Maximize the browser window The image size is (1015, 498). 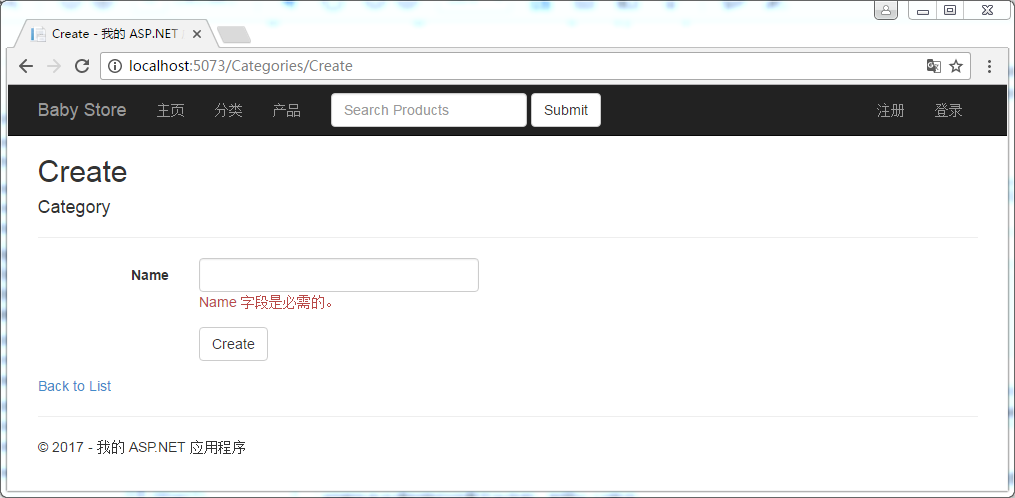[950, 10]
